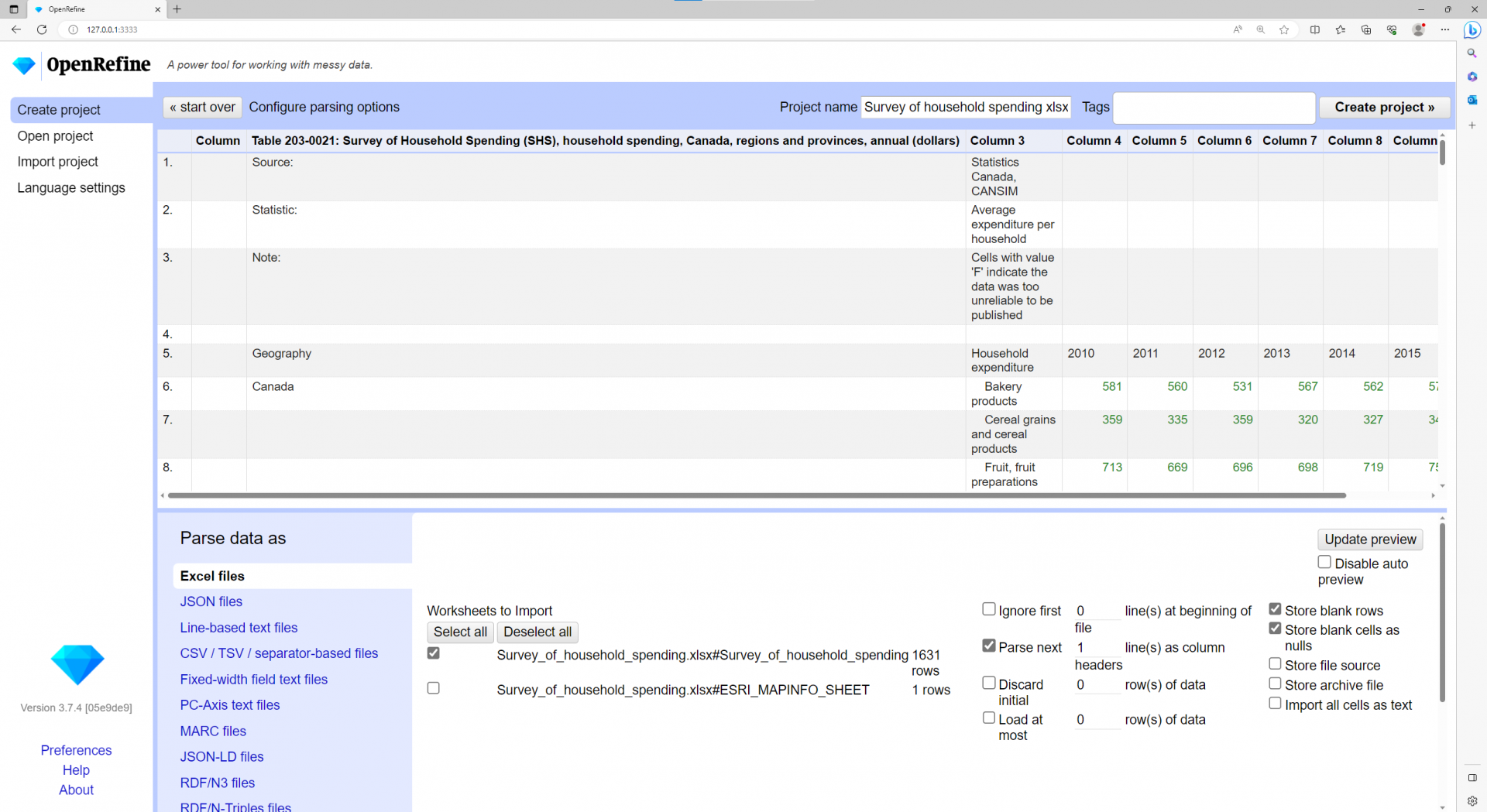The width and height of the screenshot is (1487, 812).
Task: Click Update preview
Action: tap(1369, 540)
